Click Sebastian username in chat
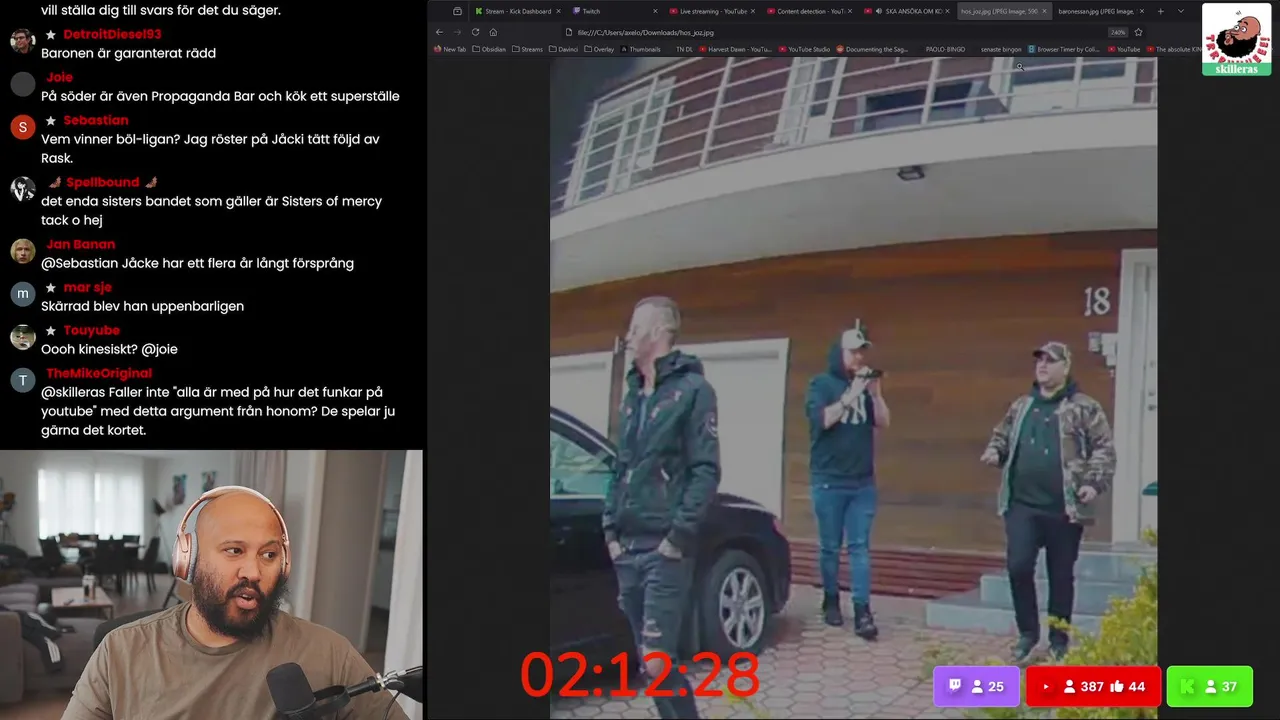1280x720 pixels. click(x=96, y=120)
